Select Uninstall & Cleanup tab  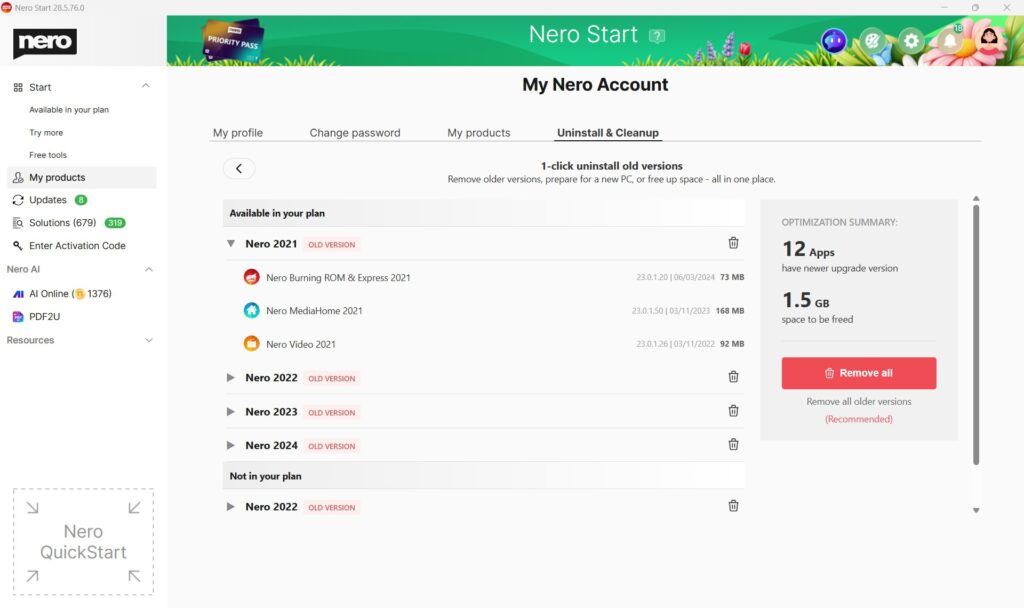[607, 133]
